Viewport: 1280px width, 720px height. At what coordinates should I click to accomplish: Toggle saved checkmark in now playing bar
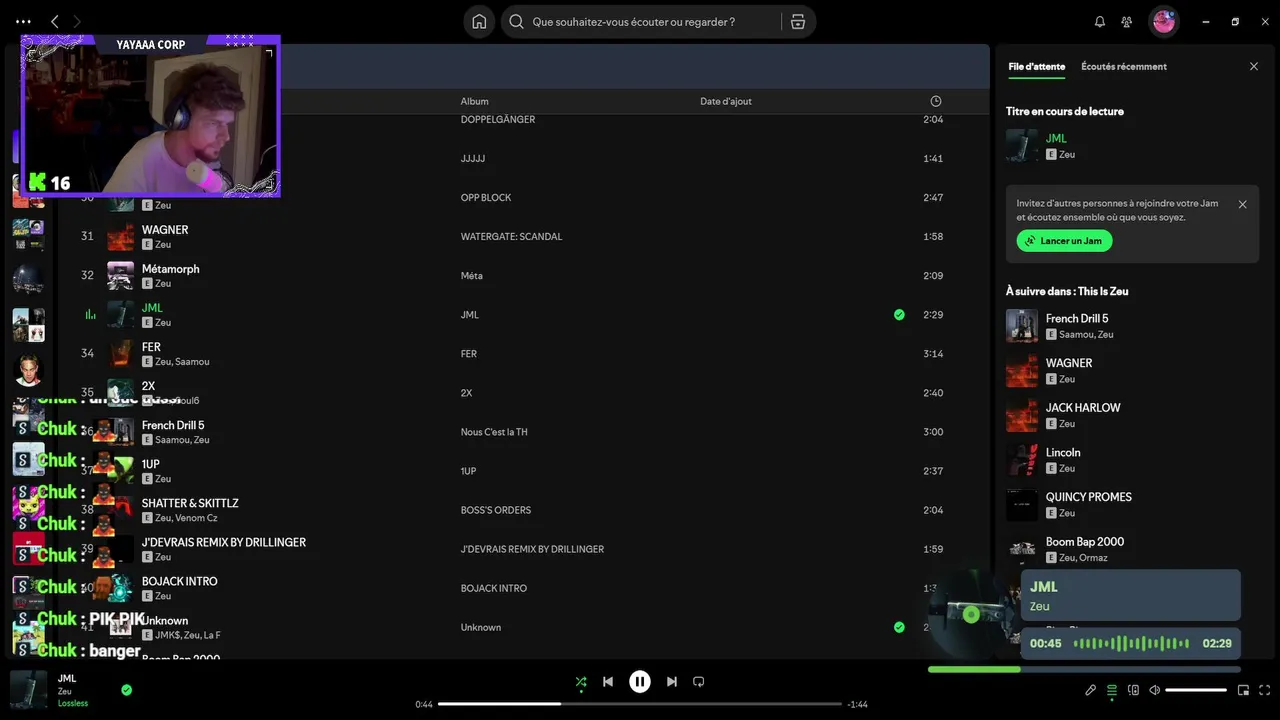coord(126,690)
